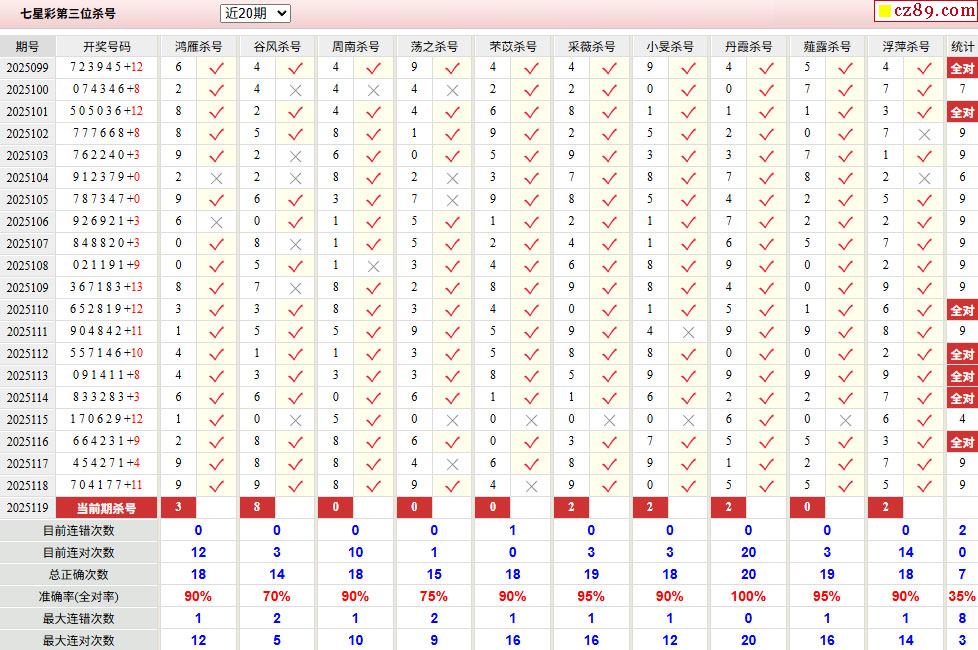Click the 当前期杀号 red label

pyautogui.click(x=106, y=508)
